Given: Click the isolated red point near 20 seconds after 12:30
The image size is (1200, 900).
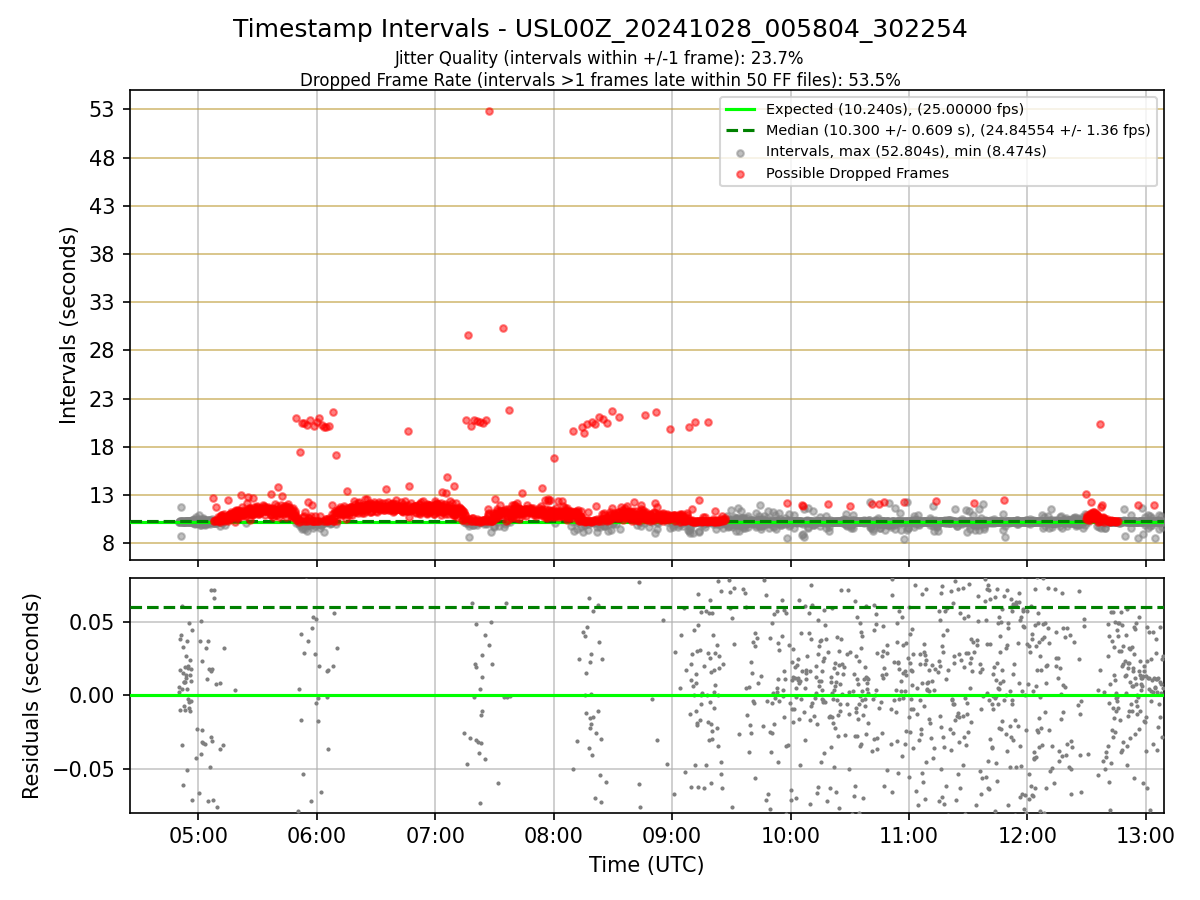Looking at the screenshot, I should (x=1100, y=424).
